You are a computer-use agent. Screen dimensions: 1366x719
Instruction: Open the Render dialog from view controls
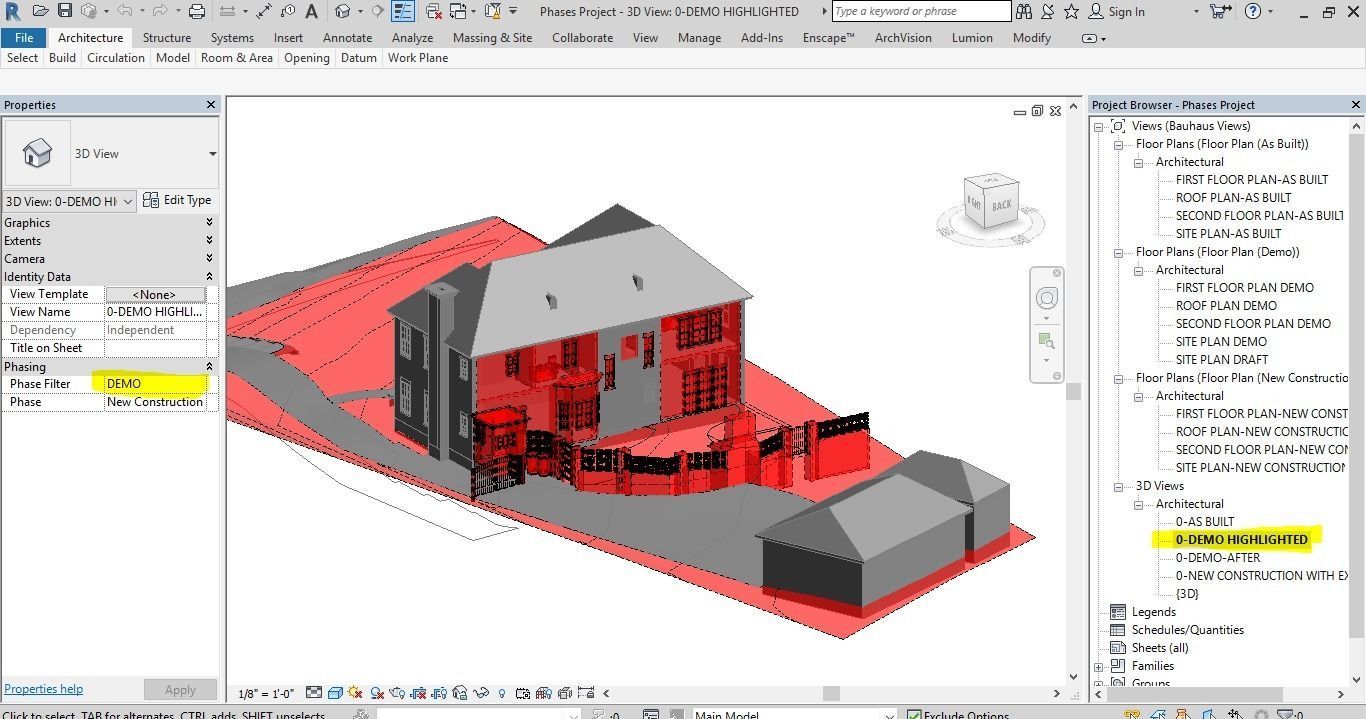click(x=396, y=692)
